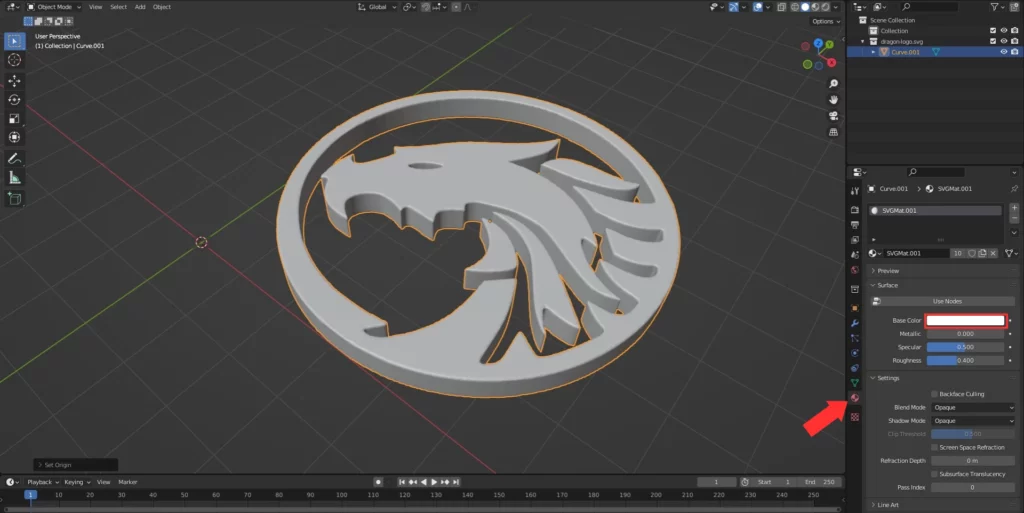The image size is (1024, 513).
Task: Choose the Scale tool
Action: pos(15,118)
